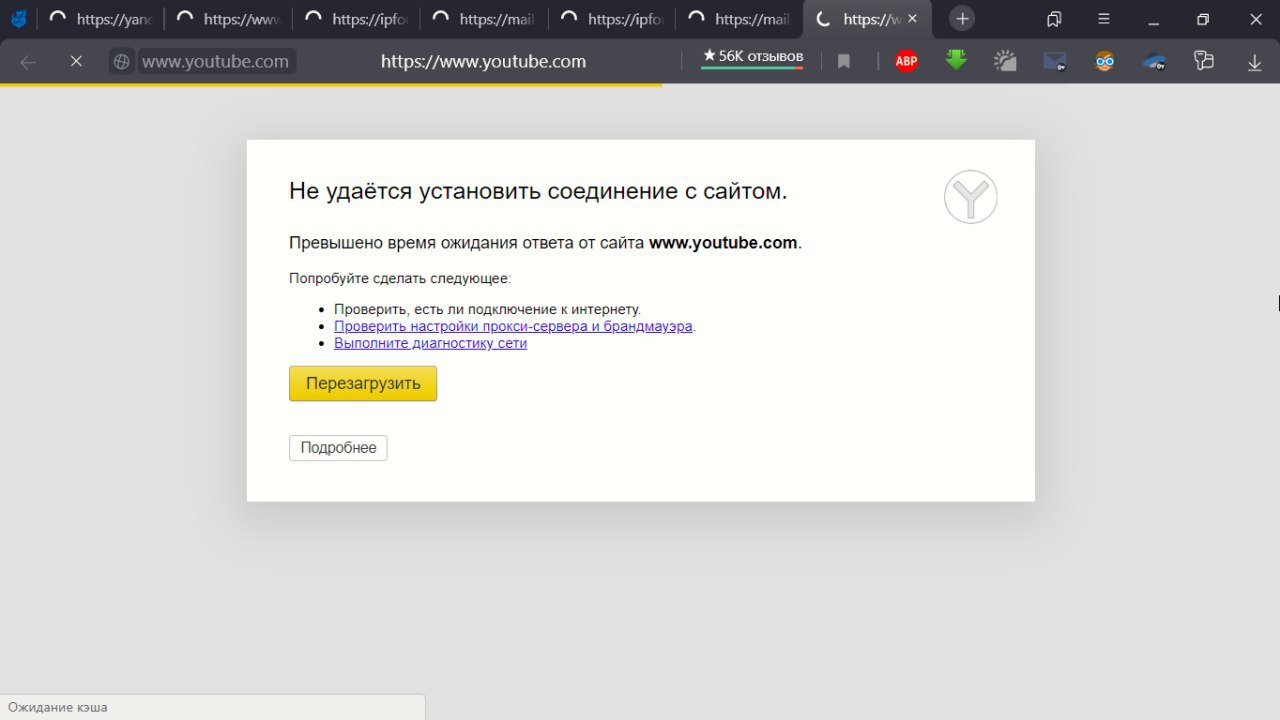Open the speech bubbles extension icon
The image size is (1280, 720).
point(1204,61)
